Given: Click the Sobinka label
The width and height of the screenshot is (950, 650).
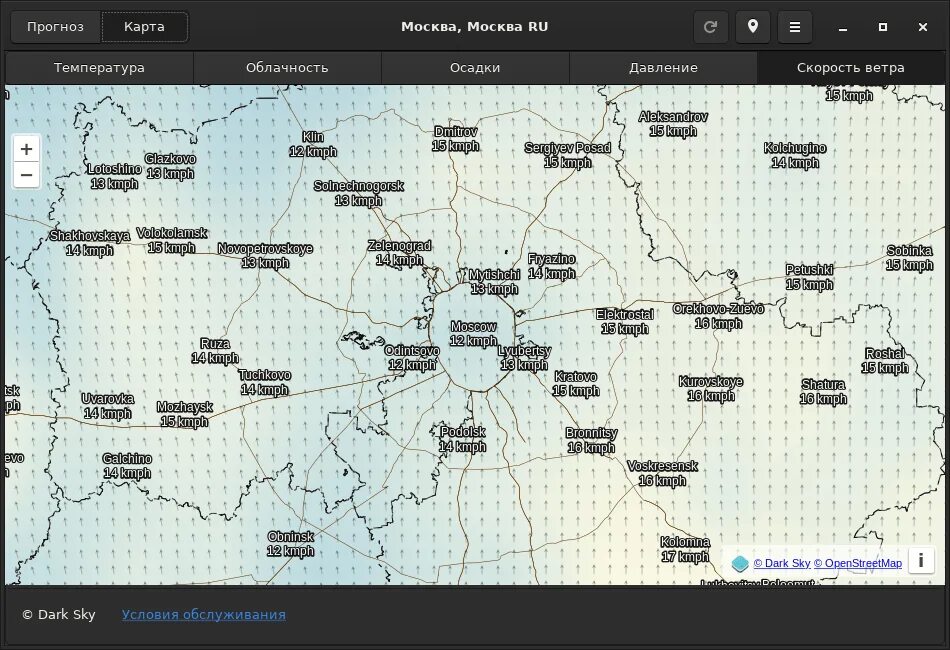Looking at the screenshot, I should [x=909, y=257].
